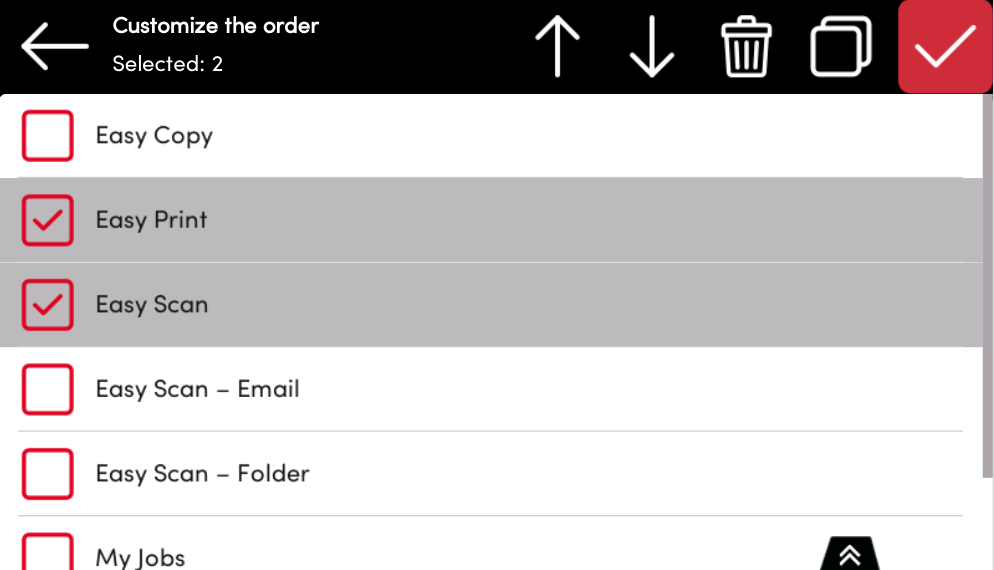Choose the Easy Scan – Email entry
994x570 pixels.
(197, 389)
